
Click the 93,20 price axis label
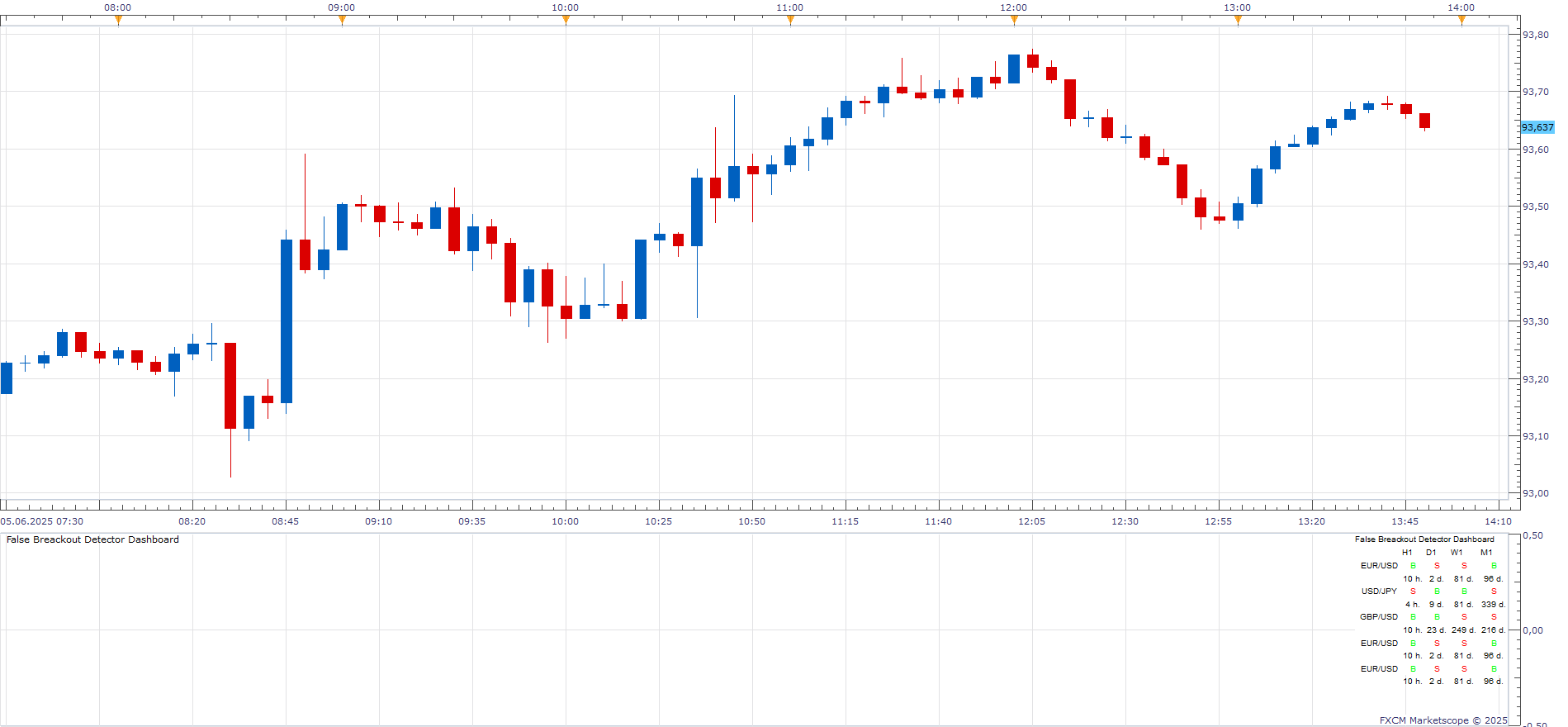[1536, 379]
